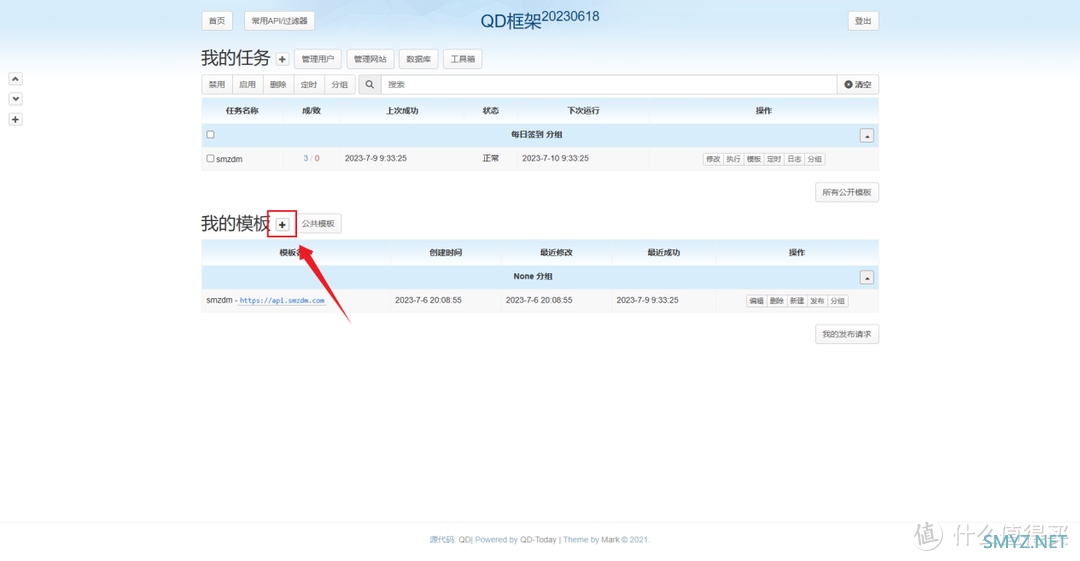Check the smzdm task checkbox
Image resolution: width=1080 pixels, height=561 pixels.
point(211,159)
